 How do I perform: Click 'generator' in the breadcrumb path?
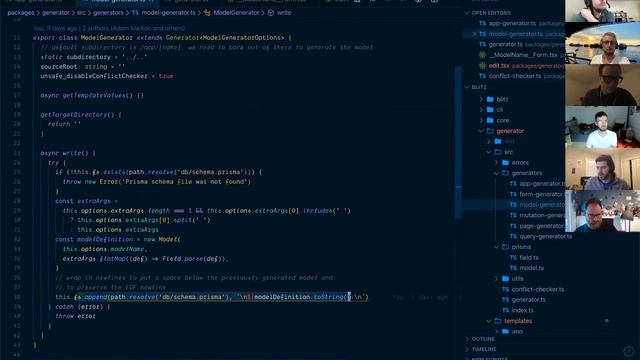point(56,13)
